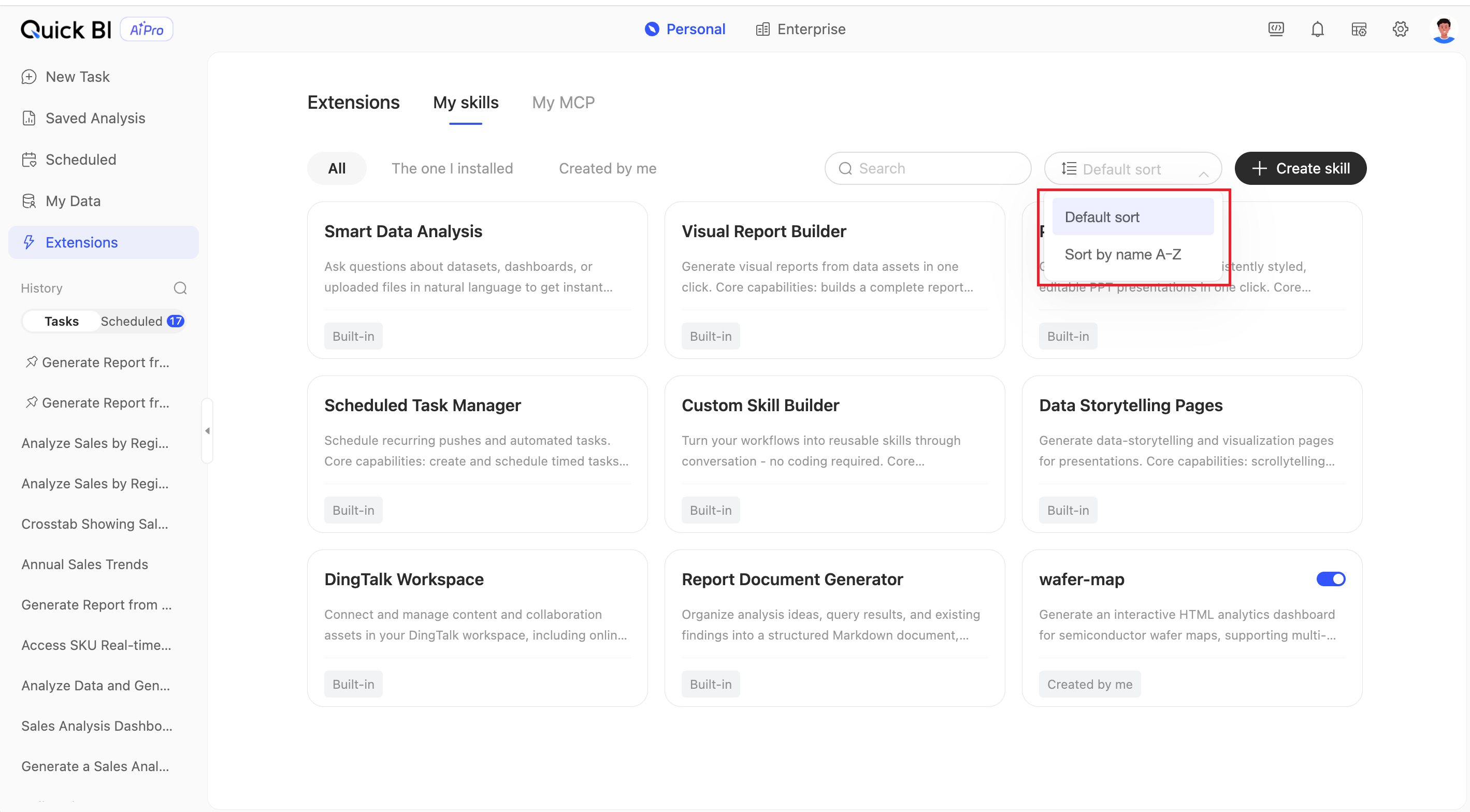Filter skills by Created by me
The height and width of the screenshot is (812, 1470).
(x=608, y=168)
